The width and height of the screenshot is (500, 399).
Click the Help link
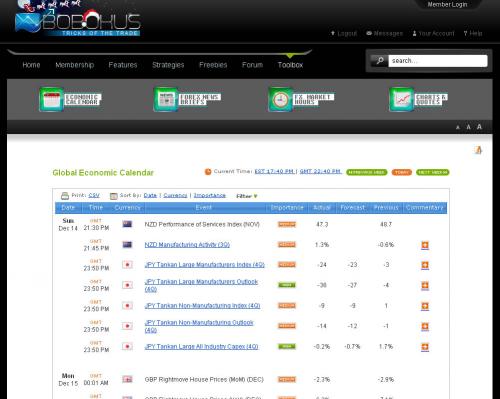pyautogui.click(x=473, y=33)
